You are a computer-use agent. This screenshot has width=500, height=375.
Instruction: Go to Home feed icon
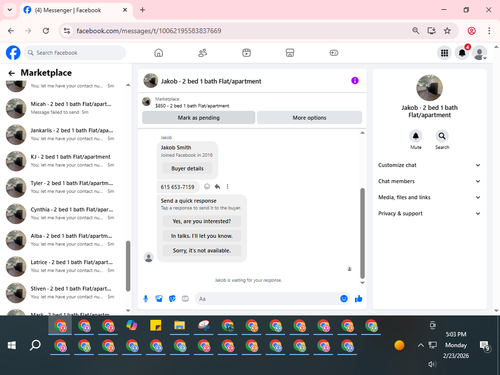(159, 53)
